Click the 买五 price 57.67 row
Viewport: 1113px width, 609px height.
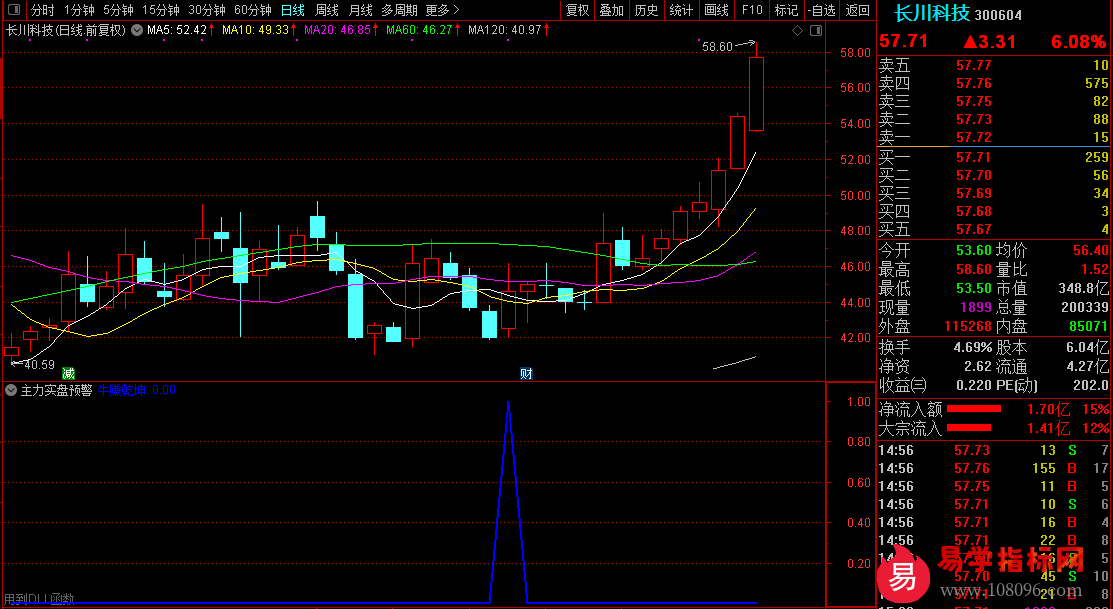pyautogui.click(x=994, y=229)
